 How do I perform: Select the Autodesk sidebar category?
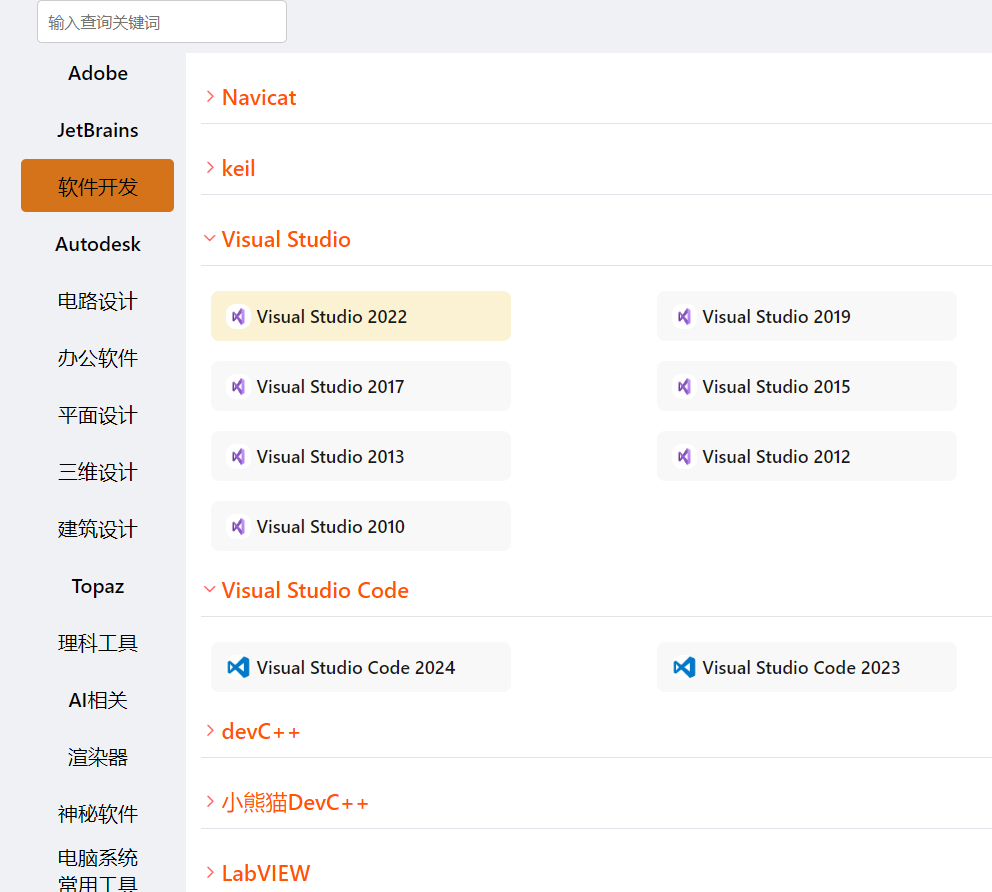[98, 244]
